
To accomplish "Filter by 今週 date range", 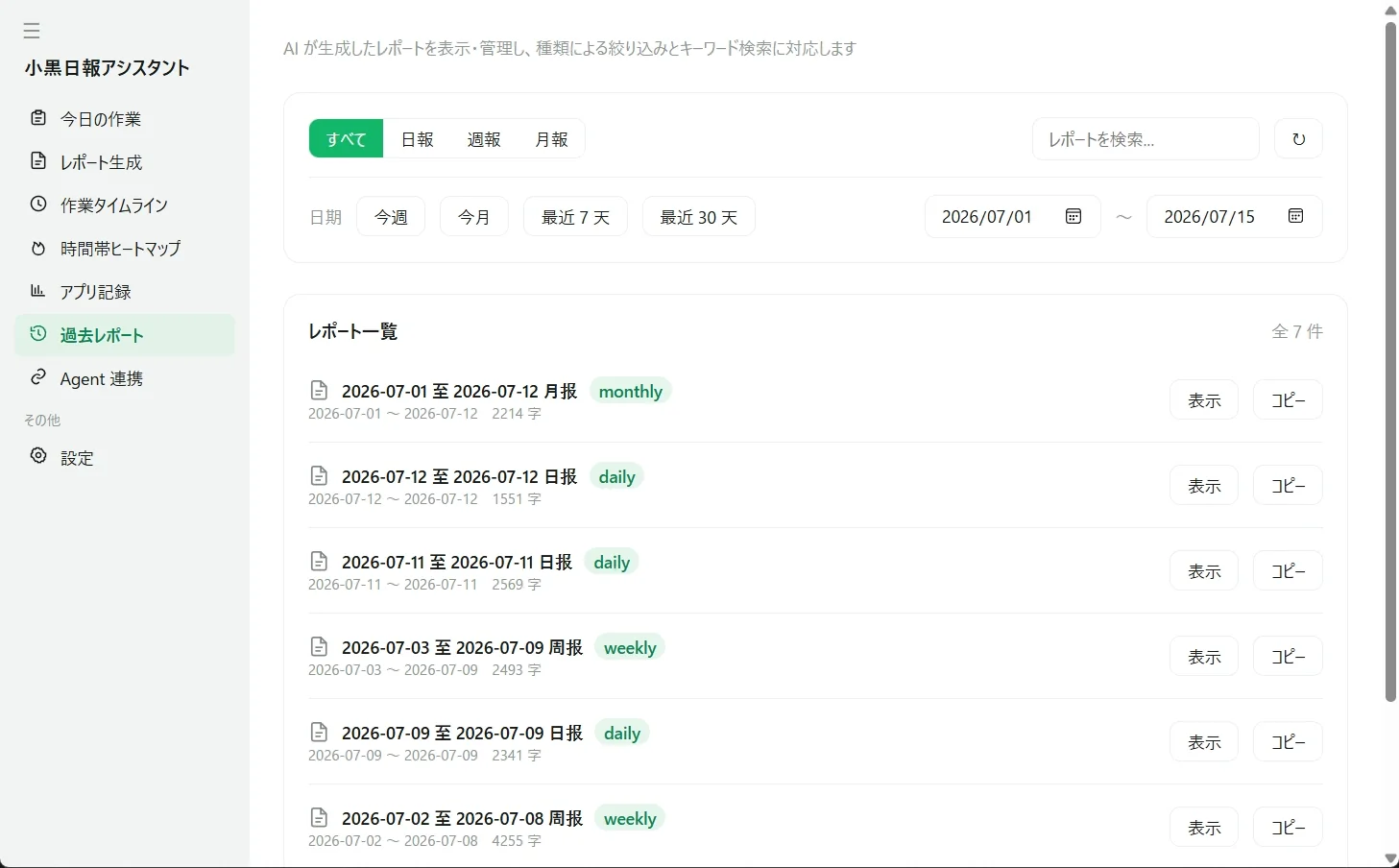I will 391,217.
